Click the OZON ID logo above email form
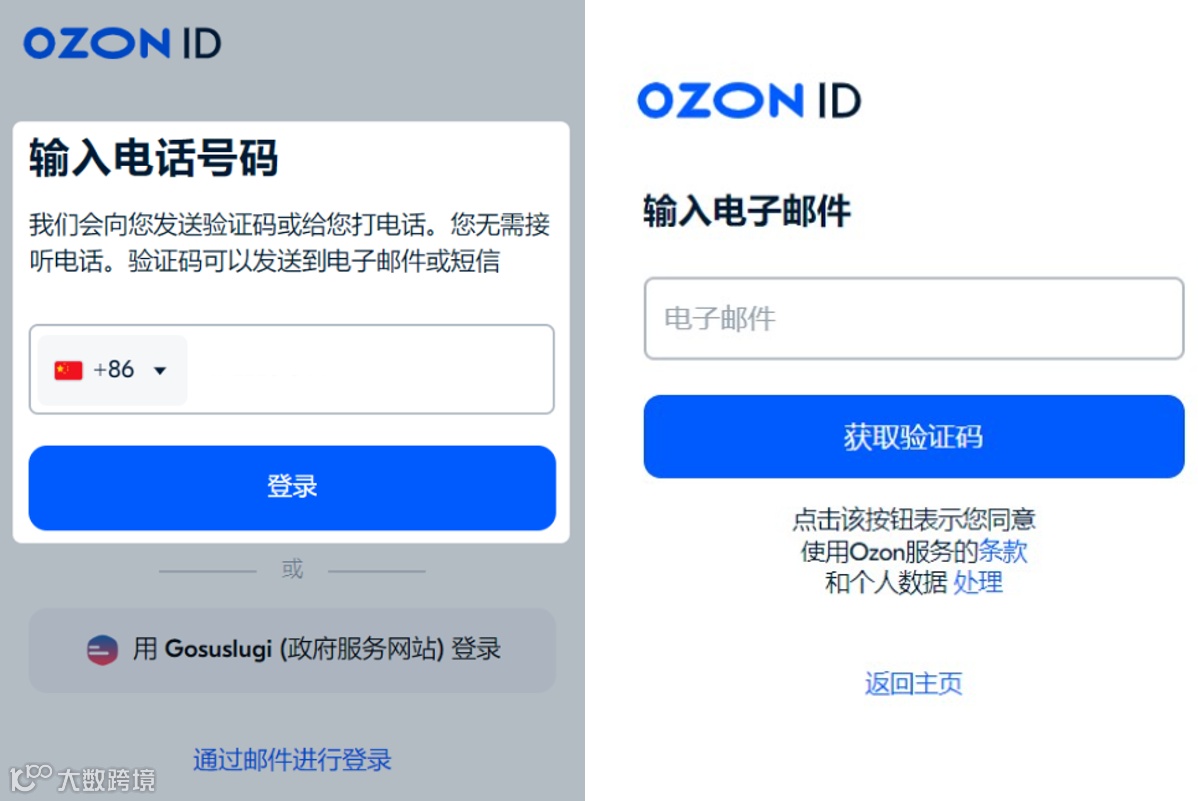Image resolution: width=1198 pixels, height=801 pixels. tap(750, 100)
